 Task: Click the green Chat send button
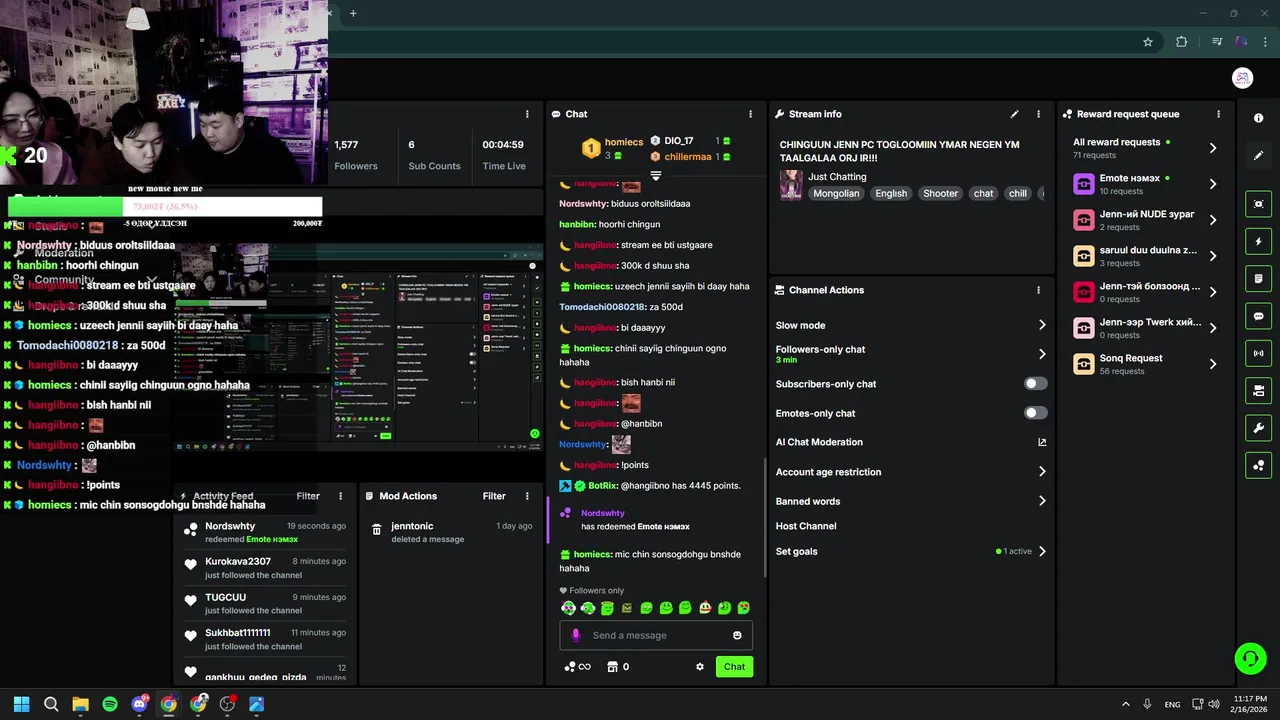[734, 667]
